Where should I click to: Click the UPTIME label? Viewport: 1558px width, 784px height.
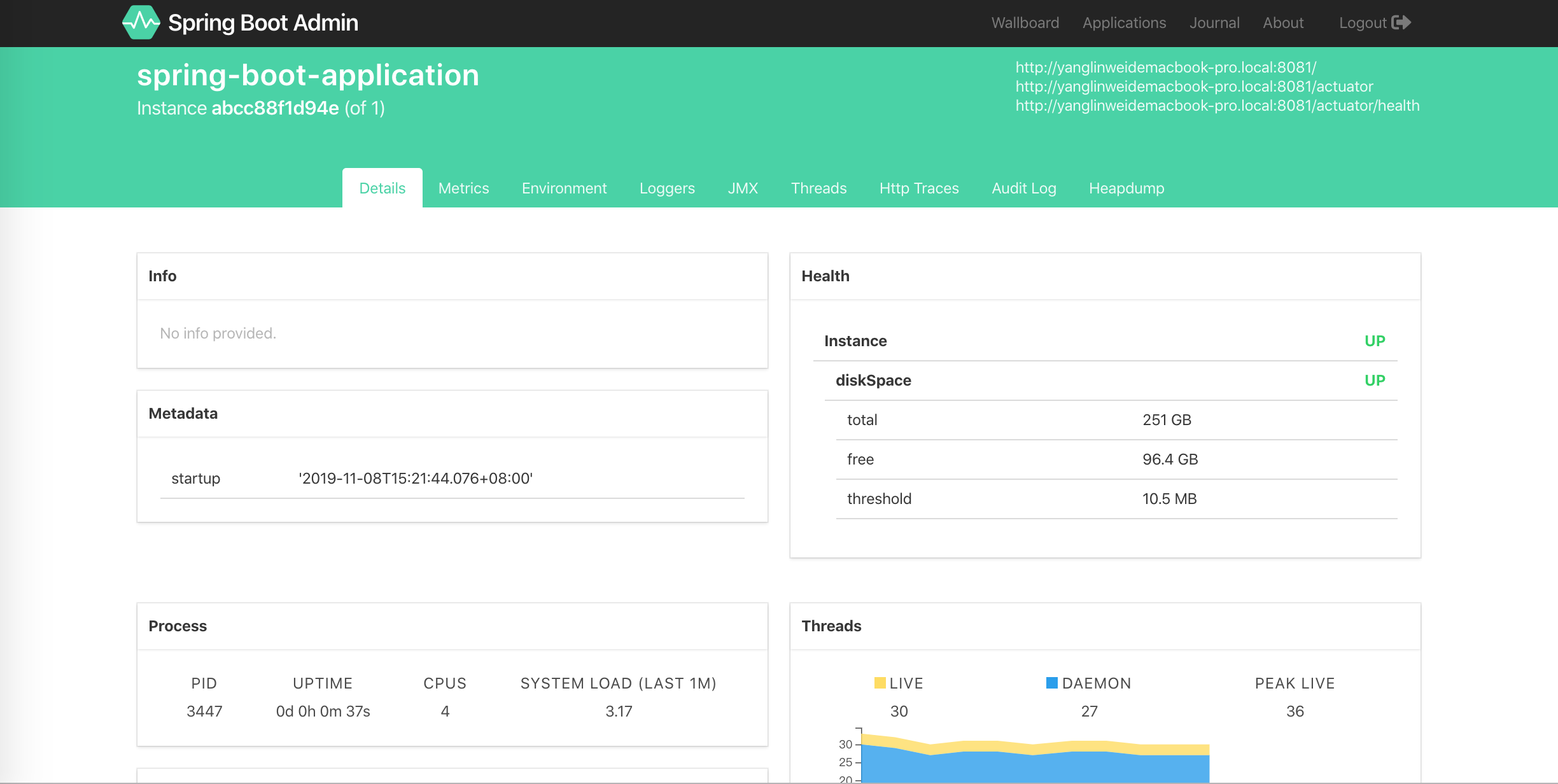click(323, 683)
